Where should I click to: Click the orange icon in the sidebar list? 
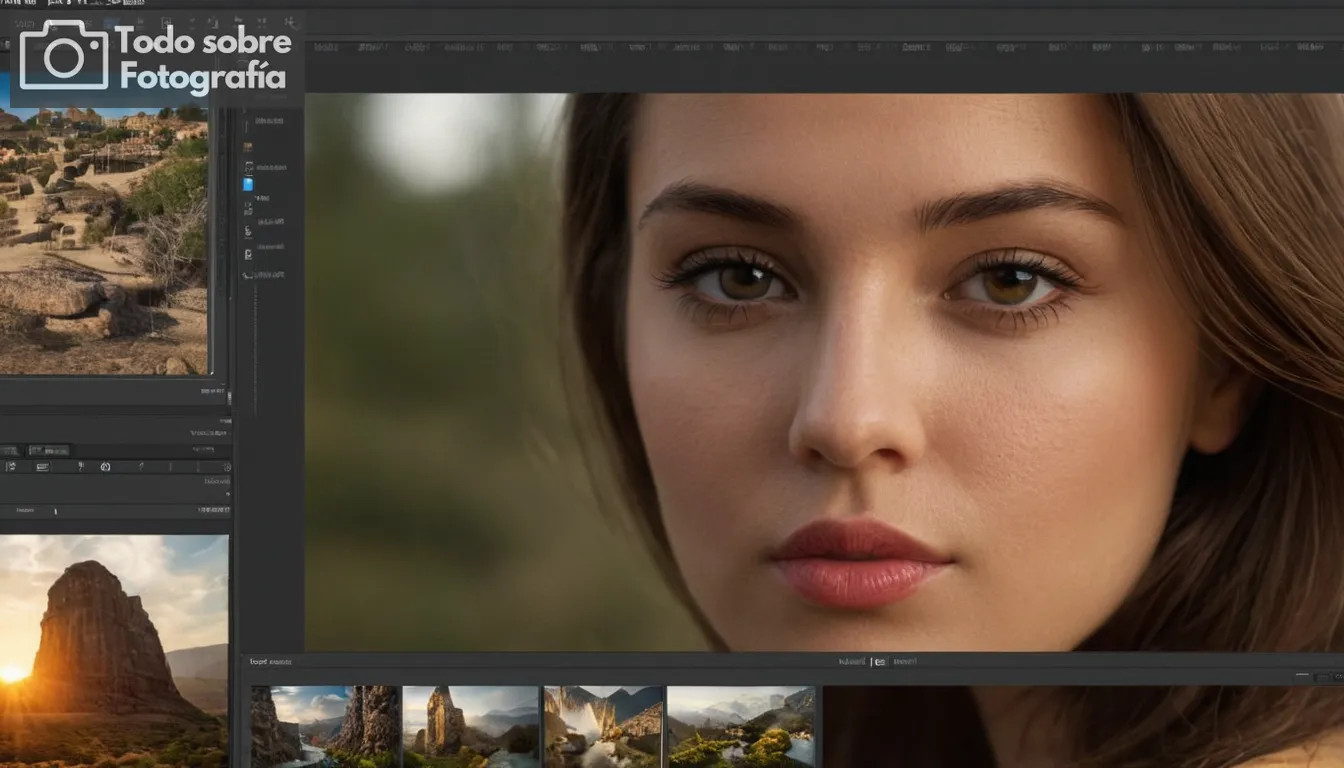coord(248,146)
